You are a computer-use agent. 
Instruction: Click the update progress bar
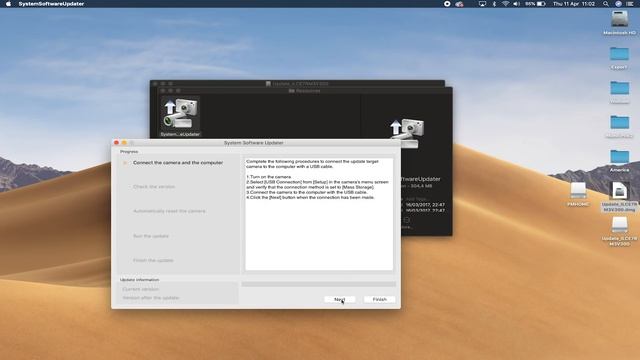coord(318,284)
